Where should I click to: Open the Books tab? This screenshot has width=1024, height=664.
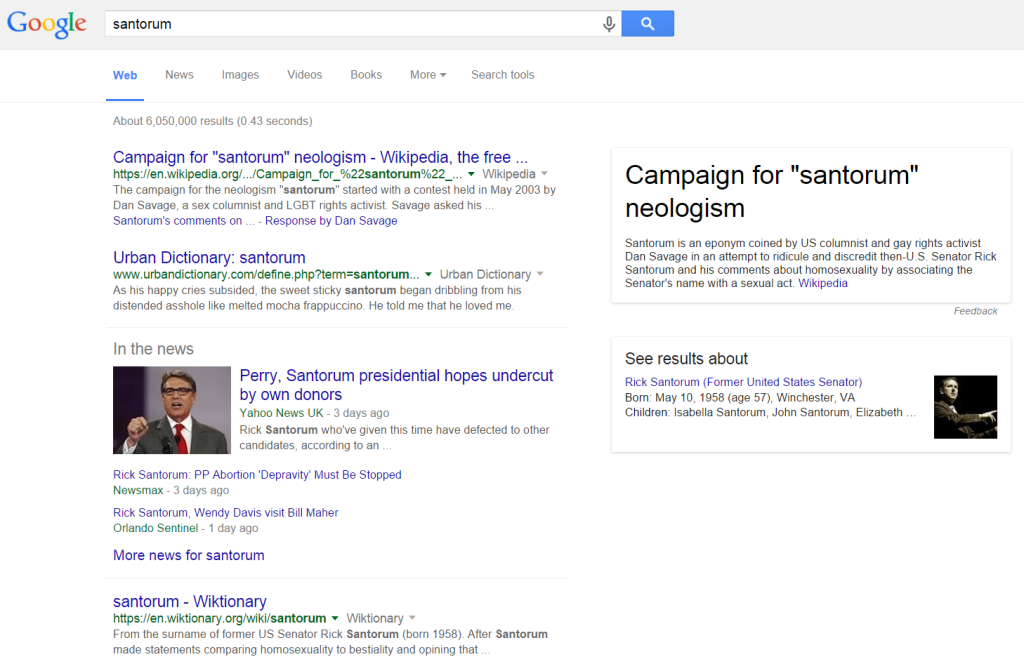366,74
